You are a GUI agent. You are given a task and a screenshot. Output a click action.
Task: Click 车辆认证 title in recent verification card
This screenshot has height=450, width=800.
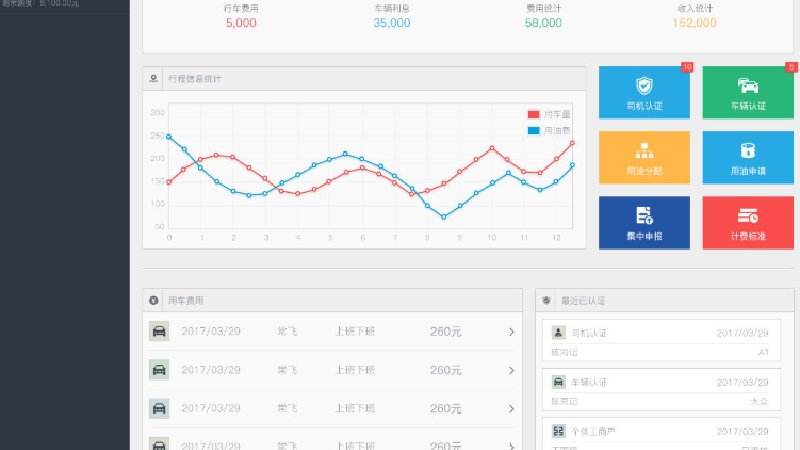click(589, 382)
